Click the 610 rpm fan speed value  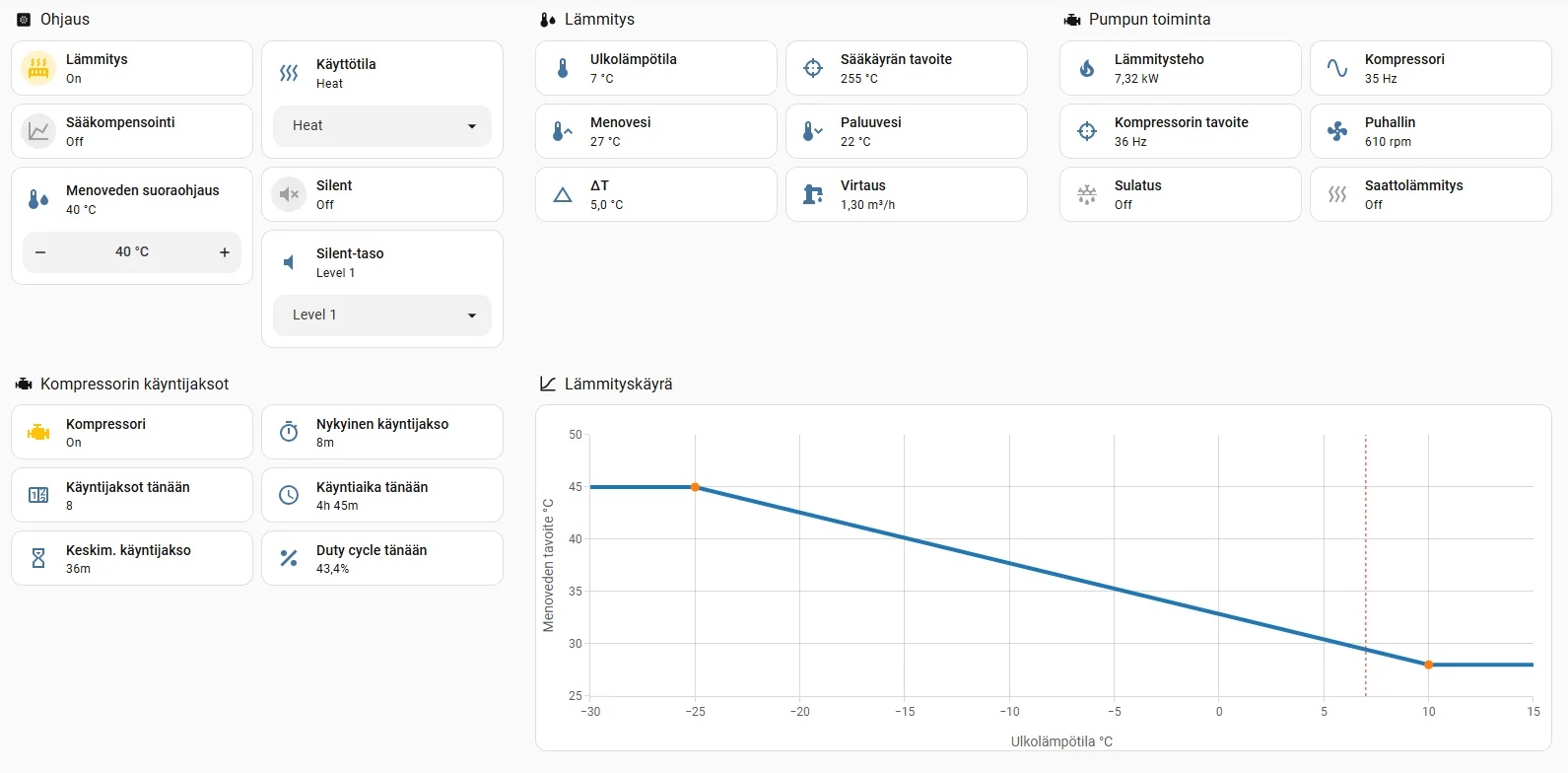click(1388, 142)
